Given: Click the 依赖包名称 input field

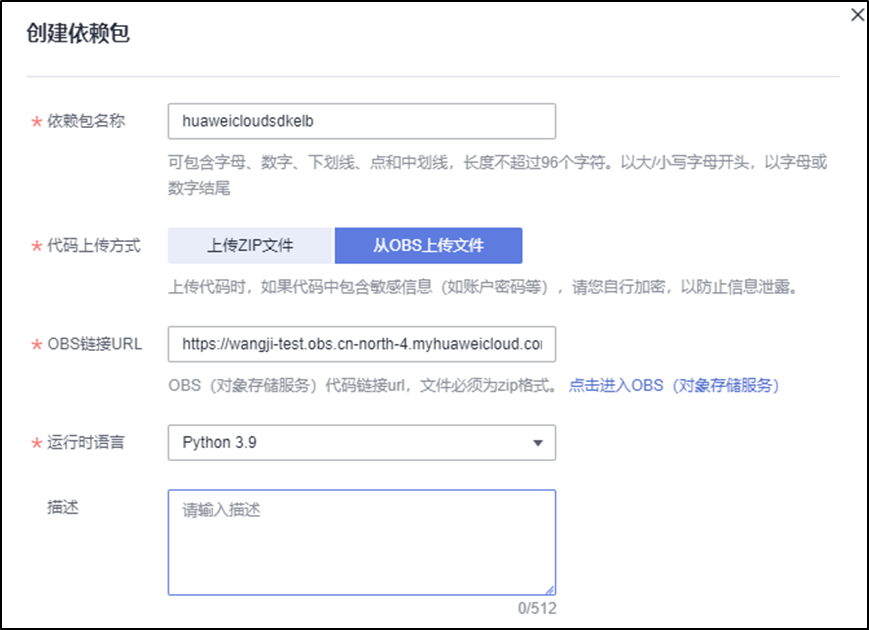Looking at the screenshot, I should (361, 121).
